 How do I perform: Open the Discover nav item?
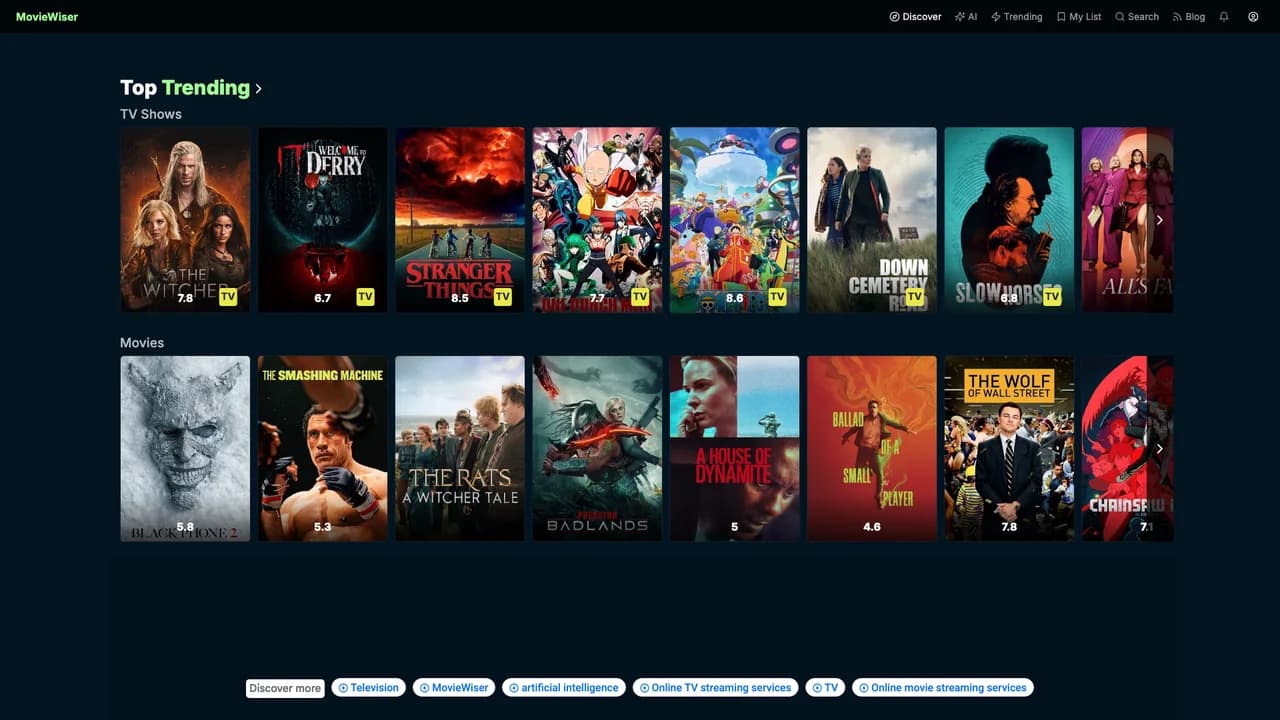tap(915, 17)
